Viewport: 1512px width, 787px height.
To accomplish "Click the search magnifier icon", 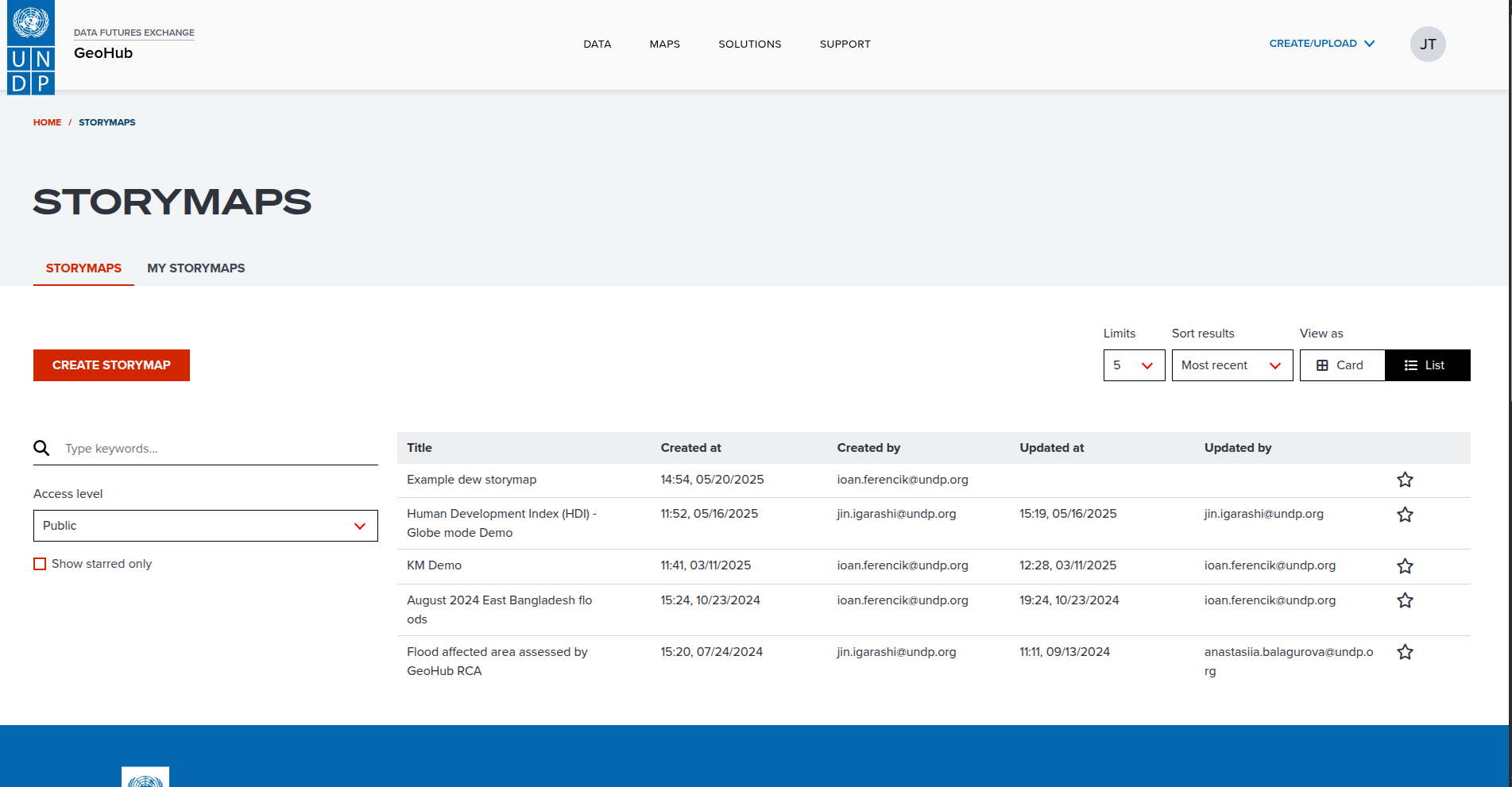I will click(41, 448).
